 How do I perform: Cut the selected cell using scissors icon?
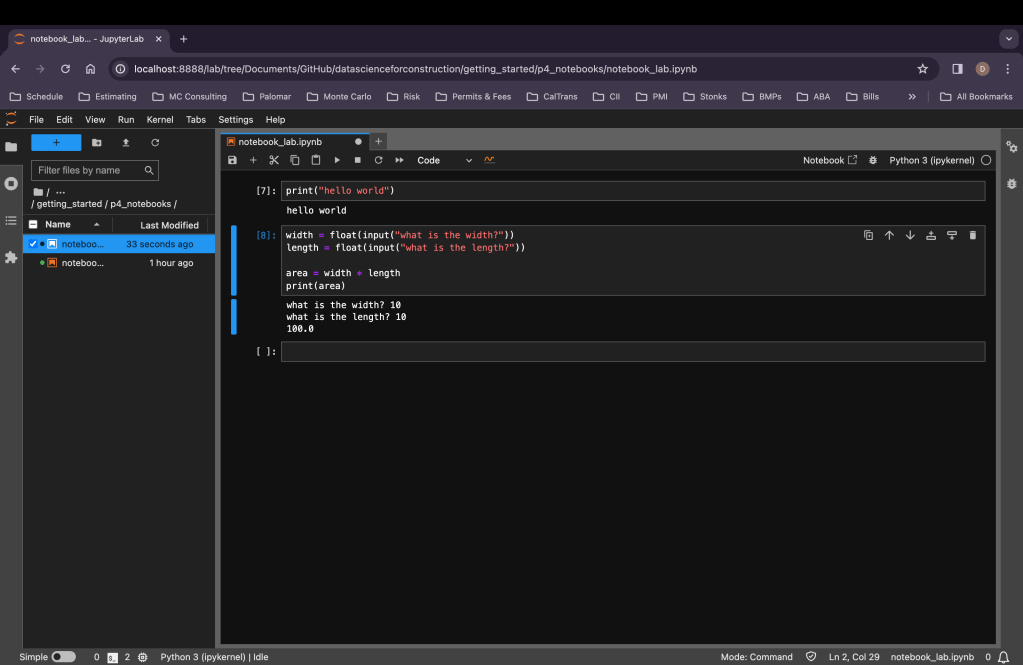[274, 160]
